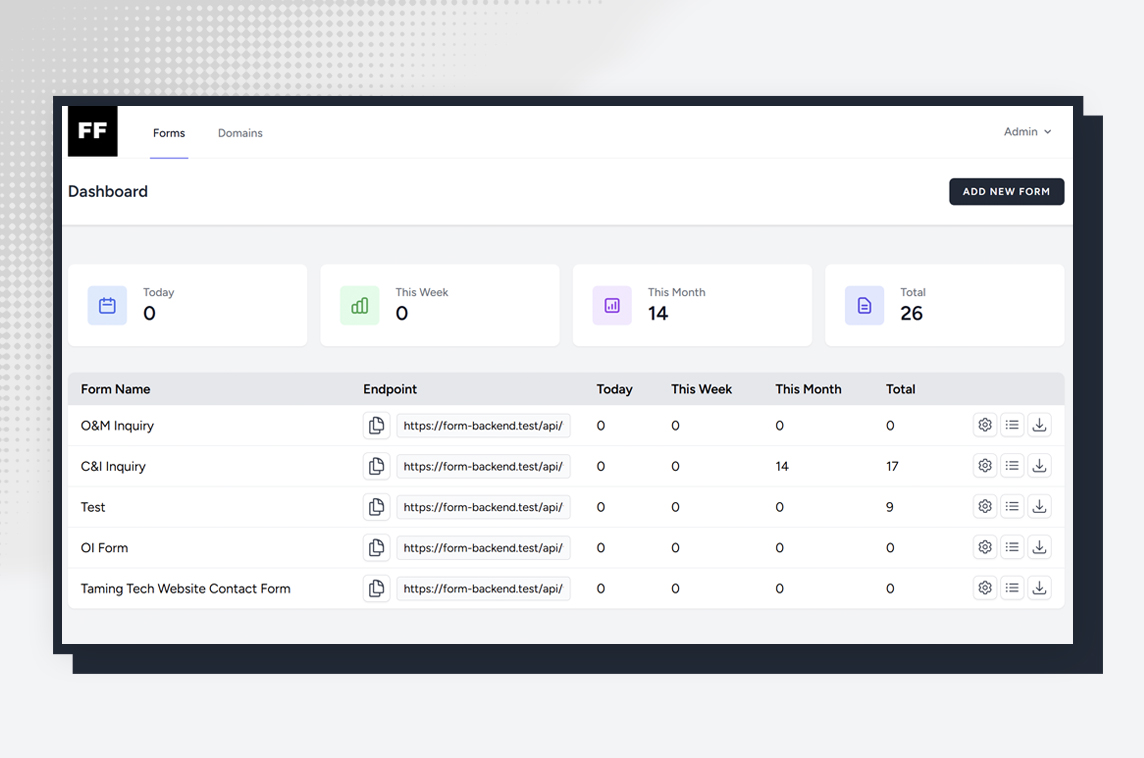1144x758 pixels.
Task: Open settings for the Test form
Action: click(x=985, y=507)
